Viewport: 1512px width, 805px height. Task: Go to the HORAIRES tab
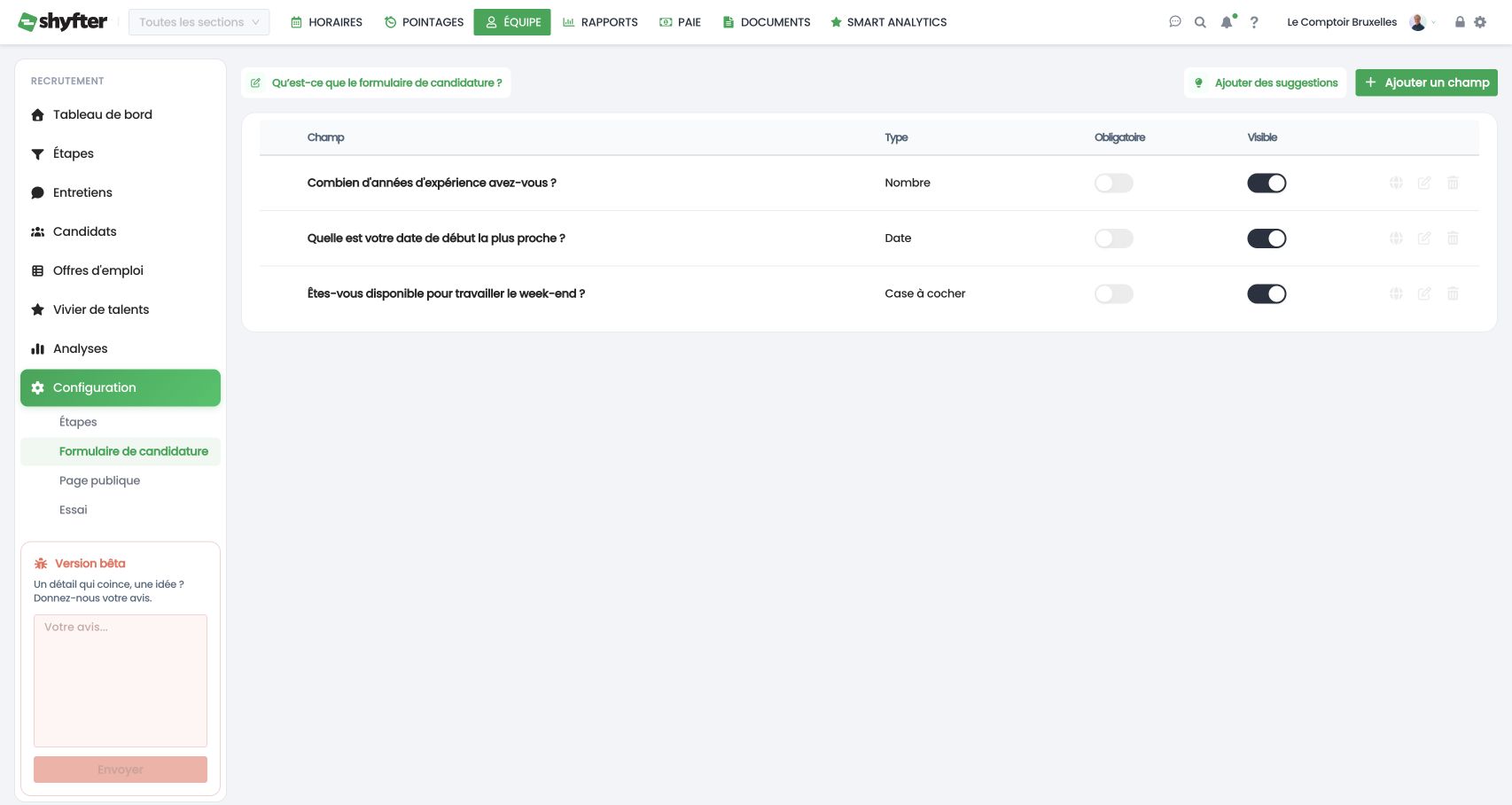[x=326, y=22]
